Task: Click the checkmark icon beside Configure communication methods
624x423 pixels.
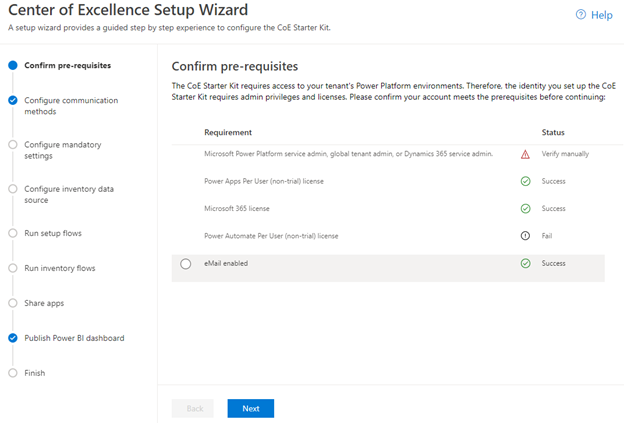Action: (x=13, y=100)
